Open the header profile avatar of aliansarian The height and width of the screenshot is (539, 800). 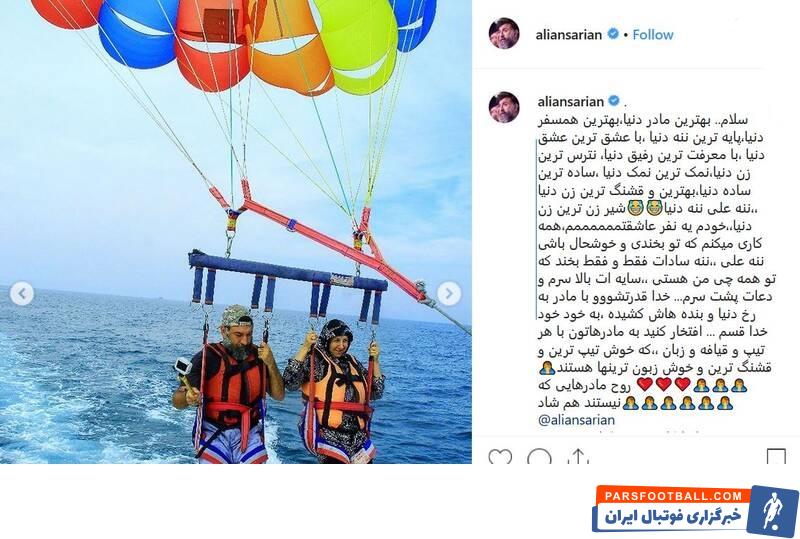504,34
